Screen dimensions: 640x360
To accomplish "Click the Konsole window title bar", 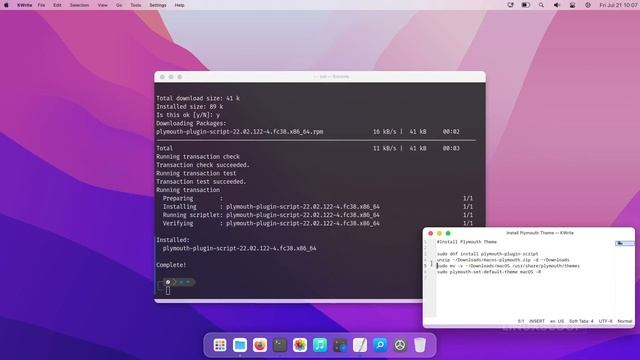I will pyautogui.click(x=320, y=77).
